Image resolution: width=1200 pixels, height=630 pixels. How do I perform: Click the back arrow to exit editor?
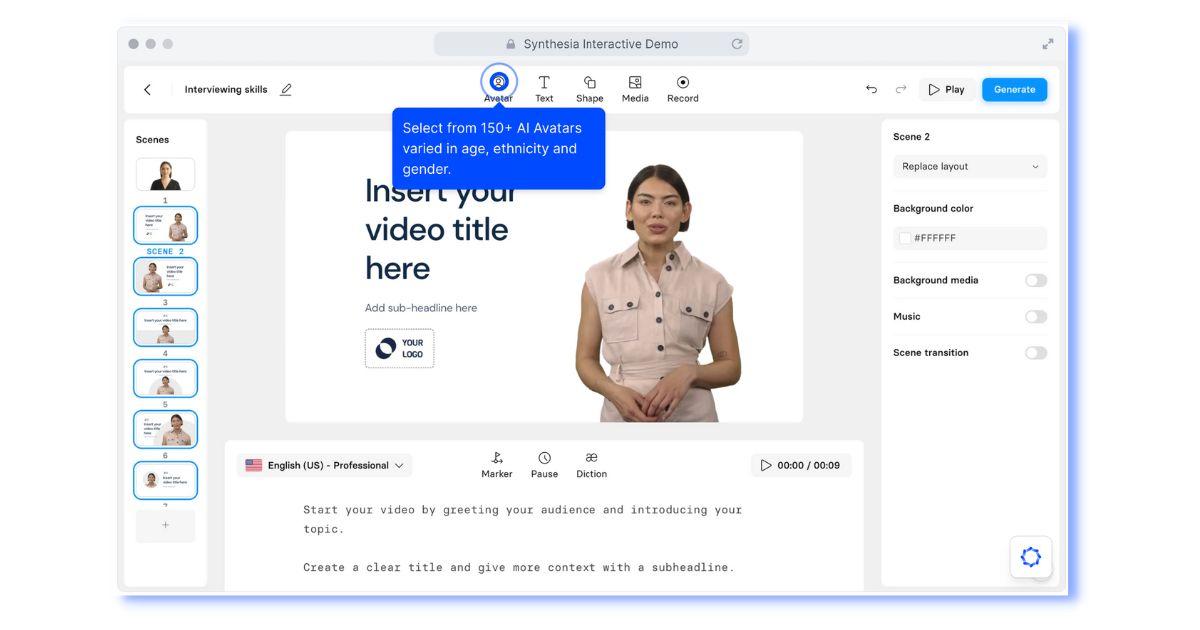(148, 90)
